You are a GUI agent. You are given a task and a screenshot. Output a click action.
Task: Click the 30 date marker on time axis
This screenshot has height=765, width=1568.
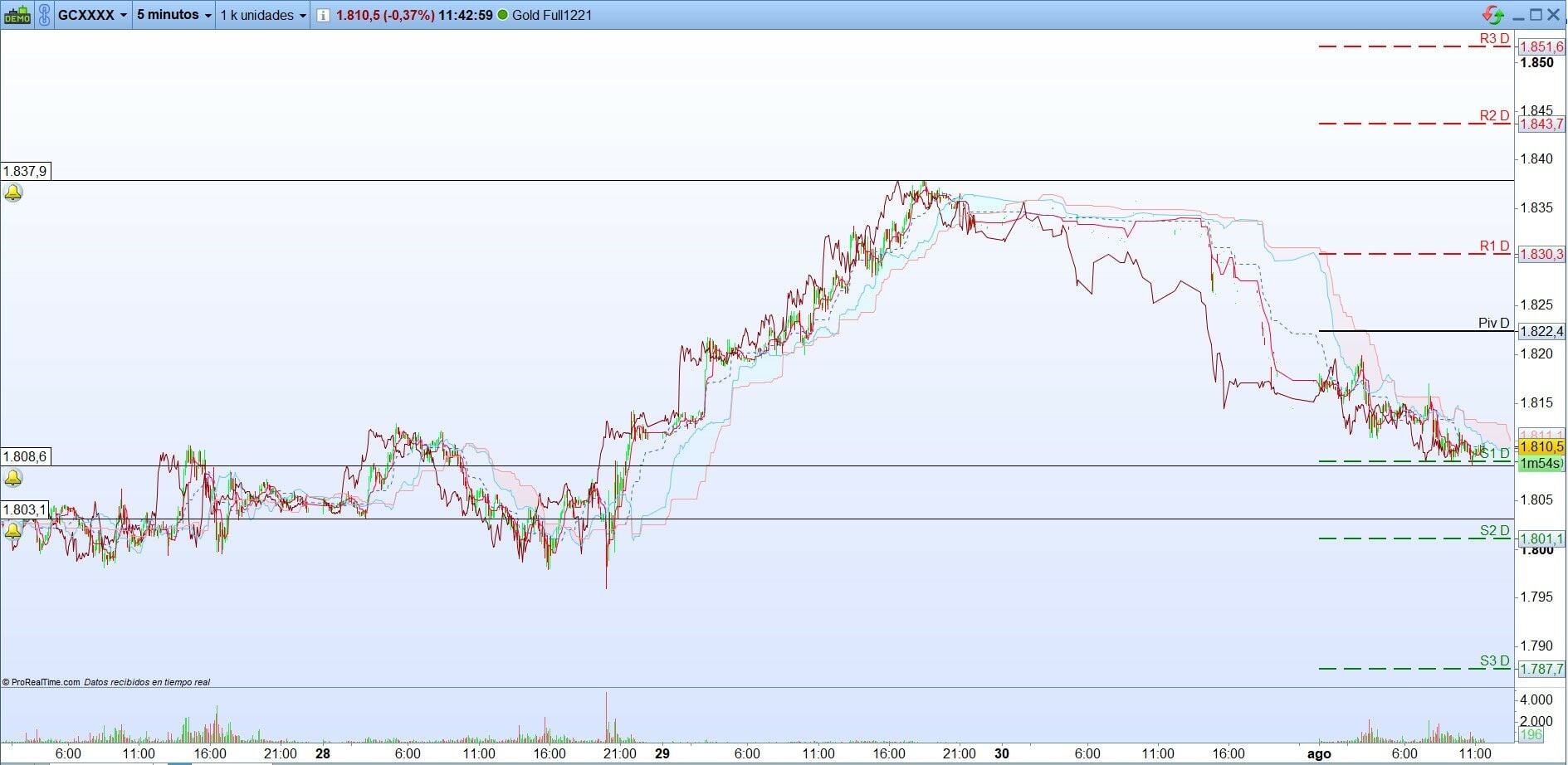1003,754
